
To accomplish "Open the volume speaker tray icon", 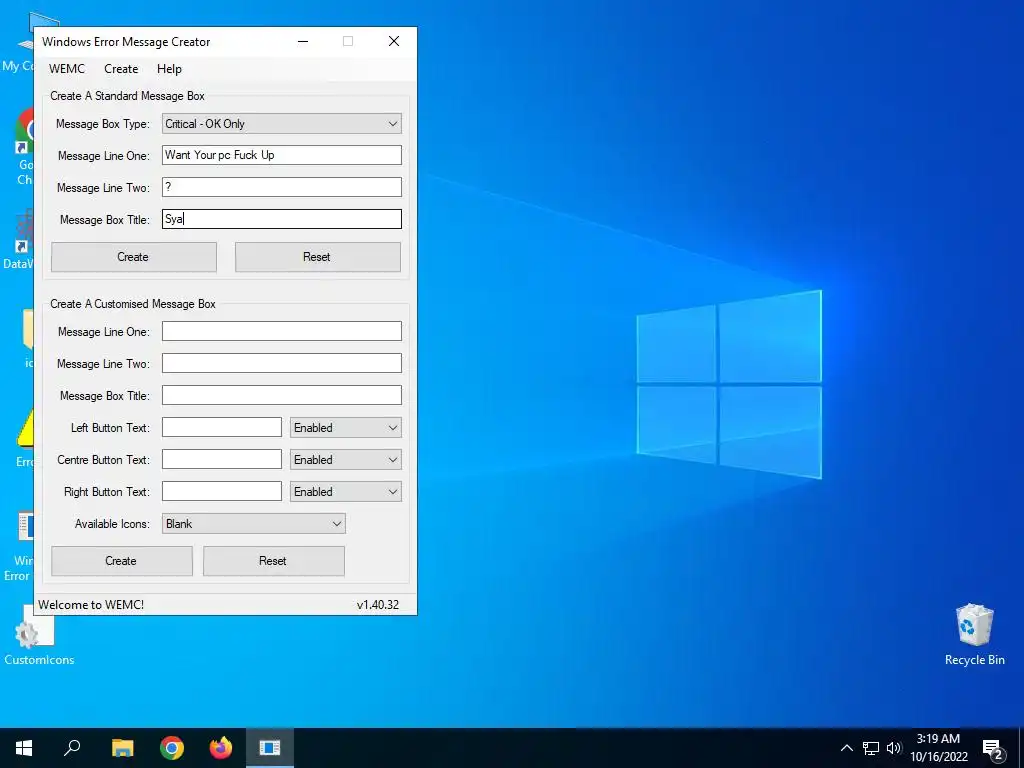I will (x=894, y=748).
